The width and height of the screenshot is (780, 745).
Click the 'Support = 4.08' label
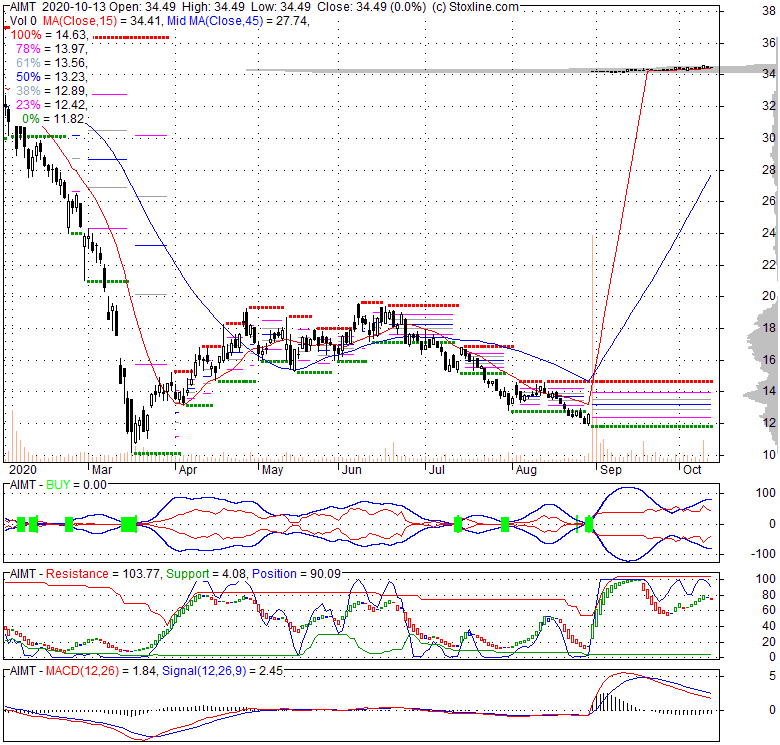click(206, 574)
